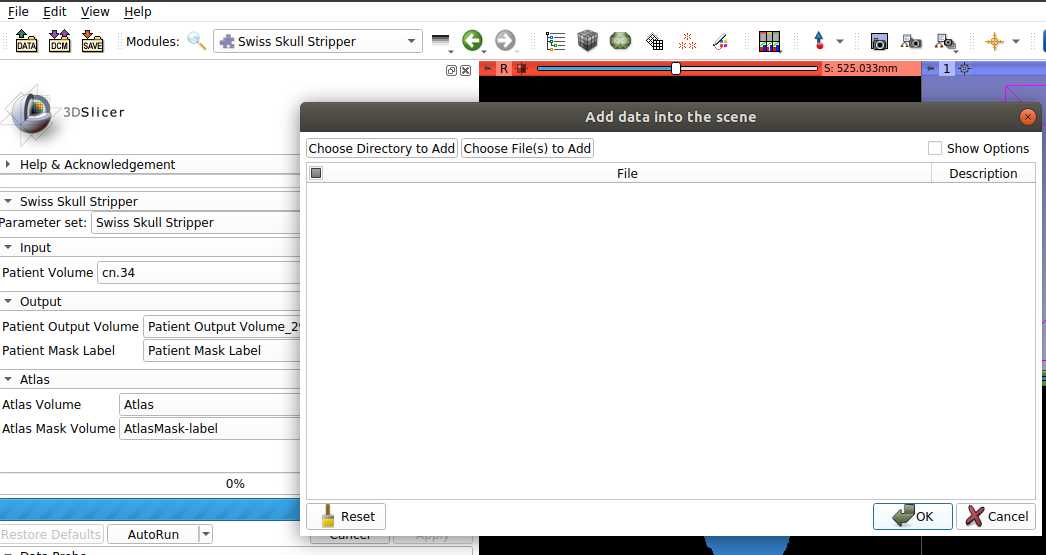Undock the module panel float icon

452,70
